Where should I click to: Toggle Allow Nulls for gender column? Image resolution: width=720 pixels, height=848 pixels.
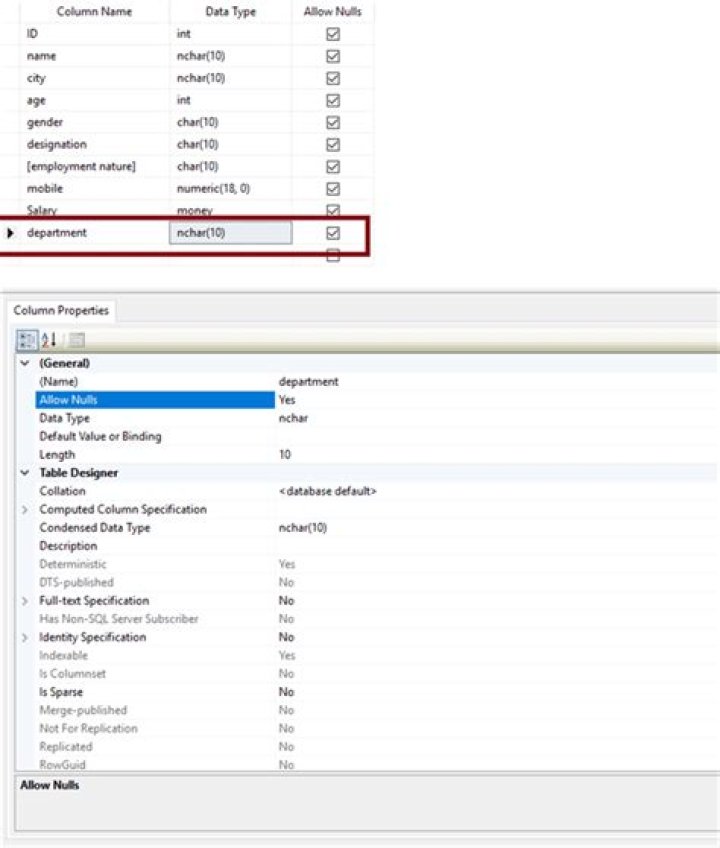333,122
